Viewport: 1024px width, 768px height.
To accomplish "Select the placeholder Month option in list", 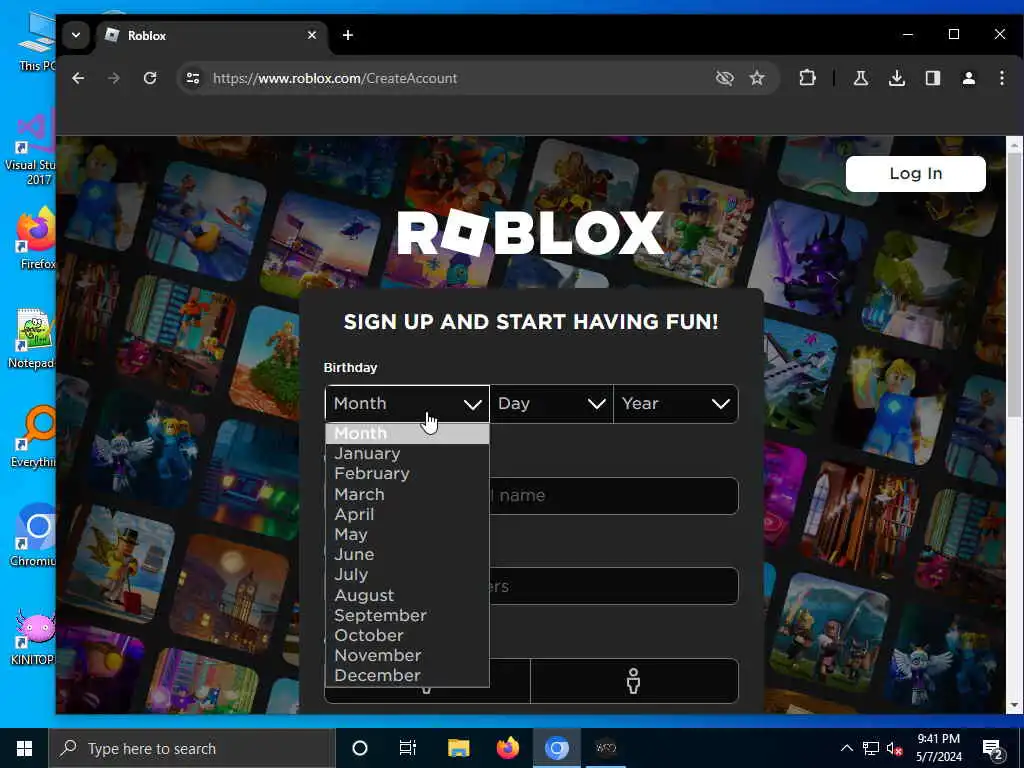I will pos(407,434).
